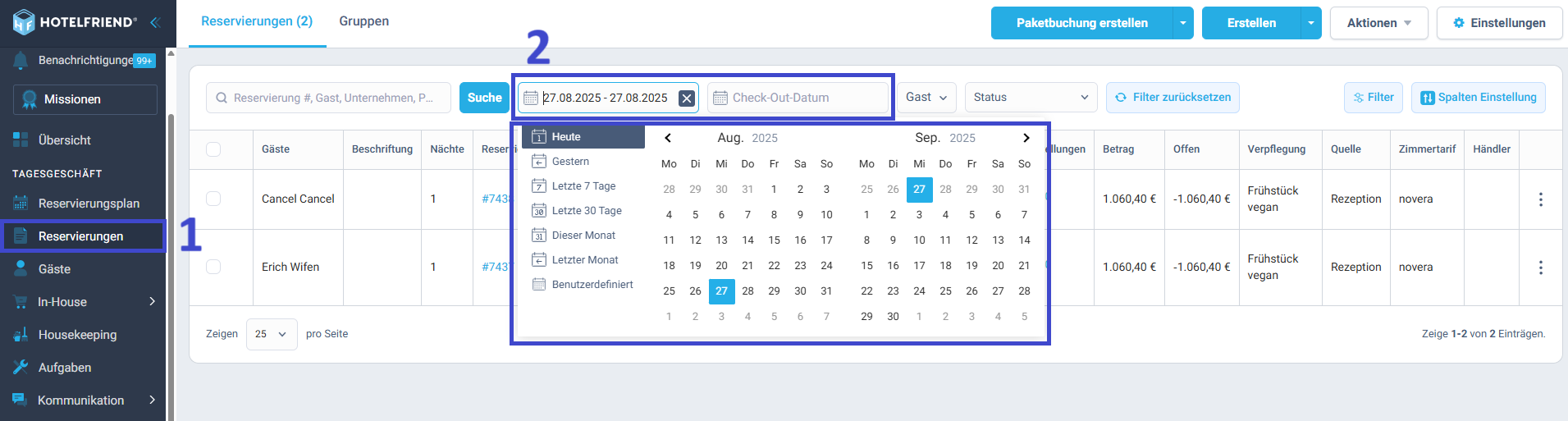Switch to the Gruppen tab

364,21
